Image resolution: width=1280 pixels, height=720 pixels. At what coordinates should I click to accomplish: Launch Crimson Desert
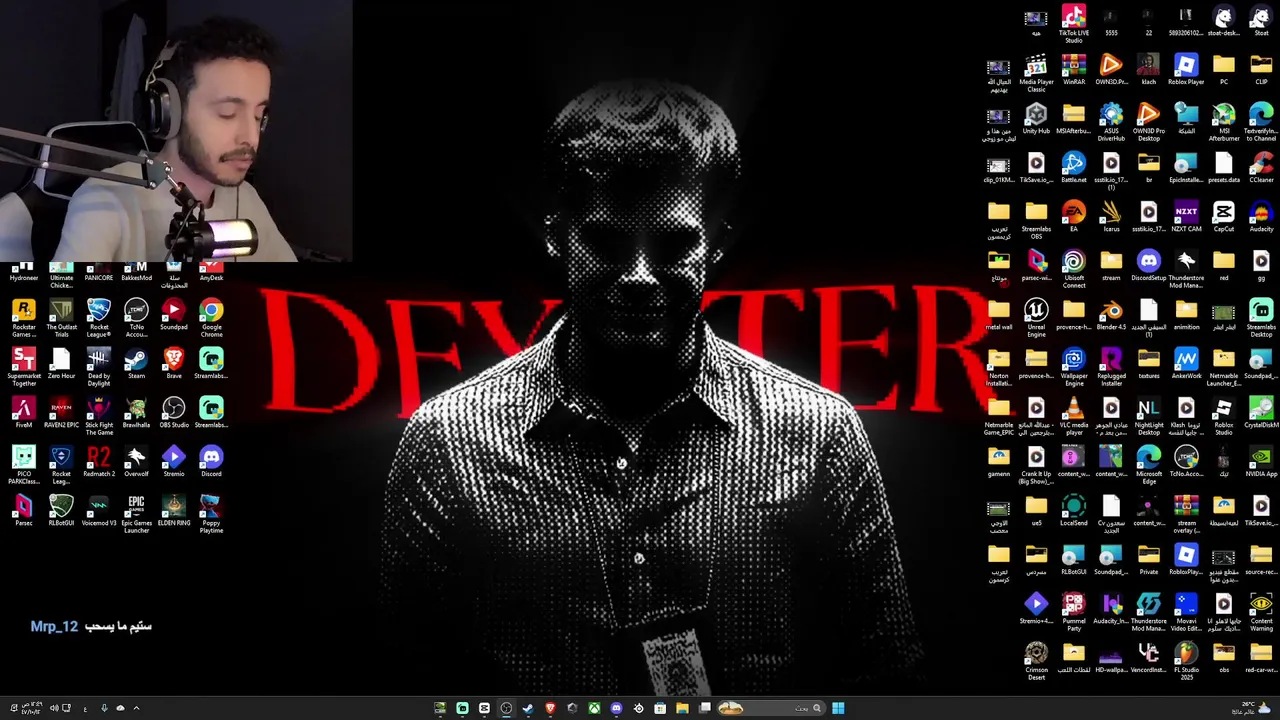pyautogui.click(x=1036, y=661)
